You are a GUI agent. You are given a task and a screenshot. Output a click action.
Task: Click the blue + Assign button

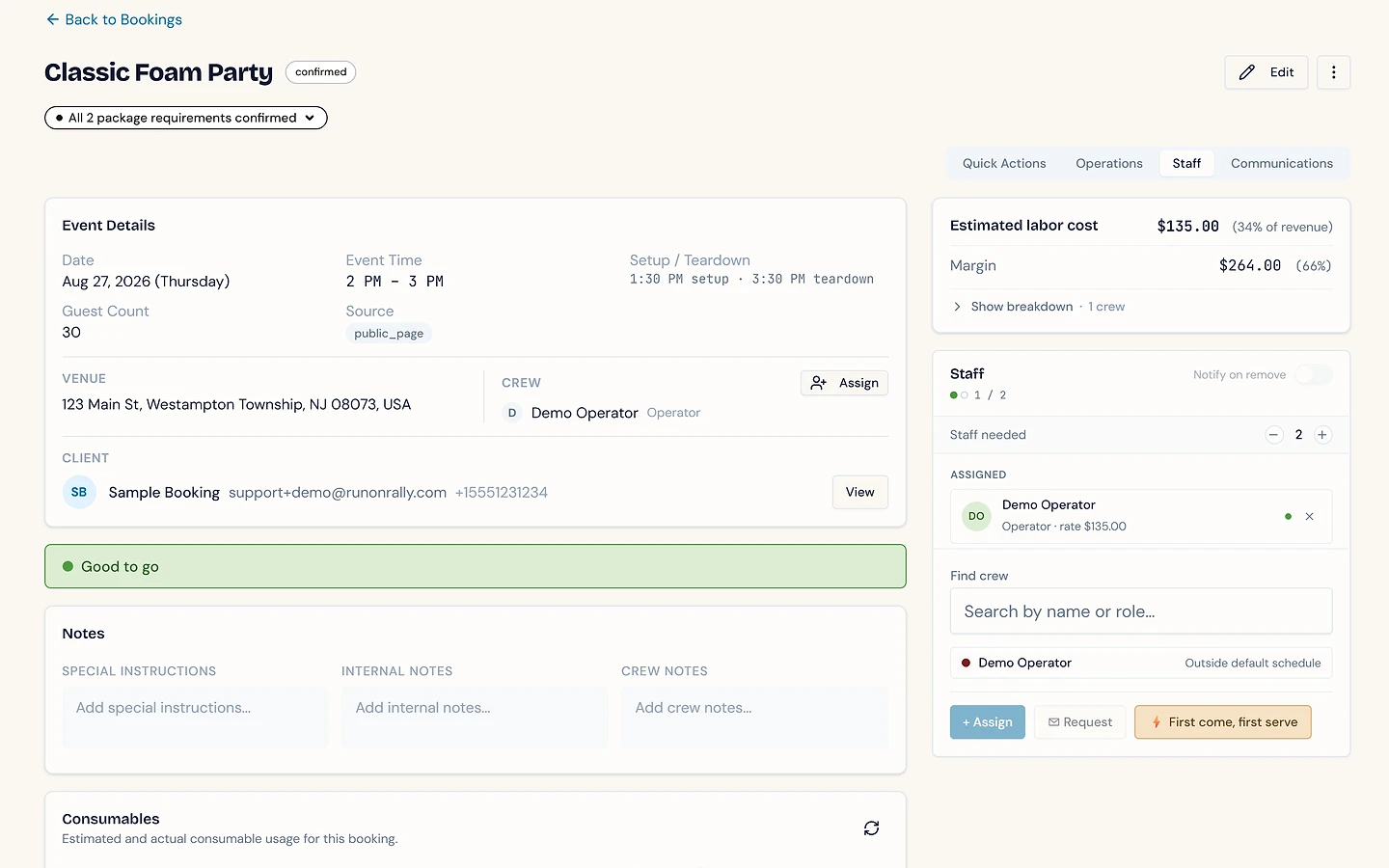point(988,722)
